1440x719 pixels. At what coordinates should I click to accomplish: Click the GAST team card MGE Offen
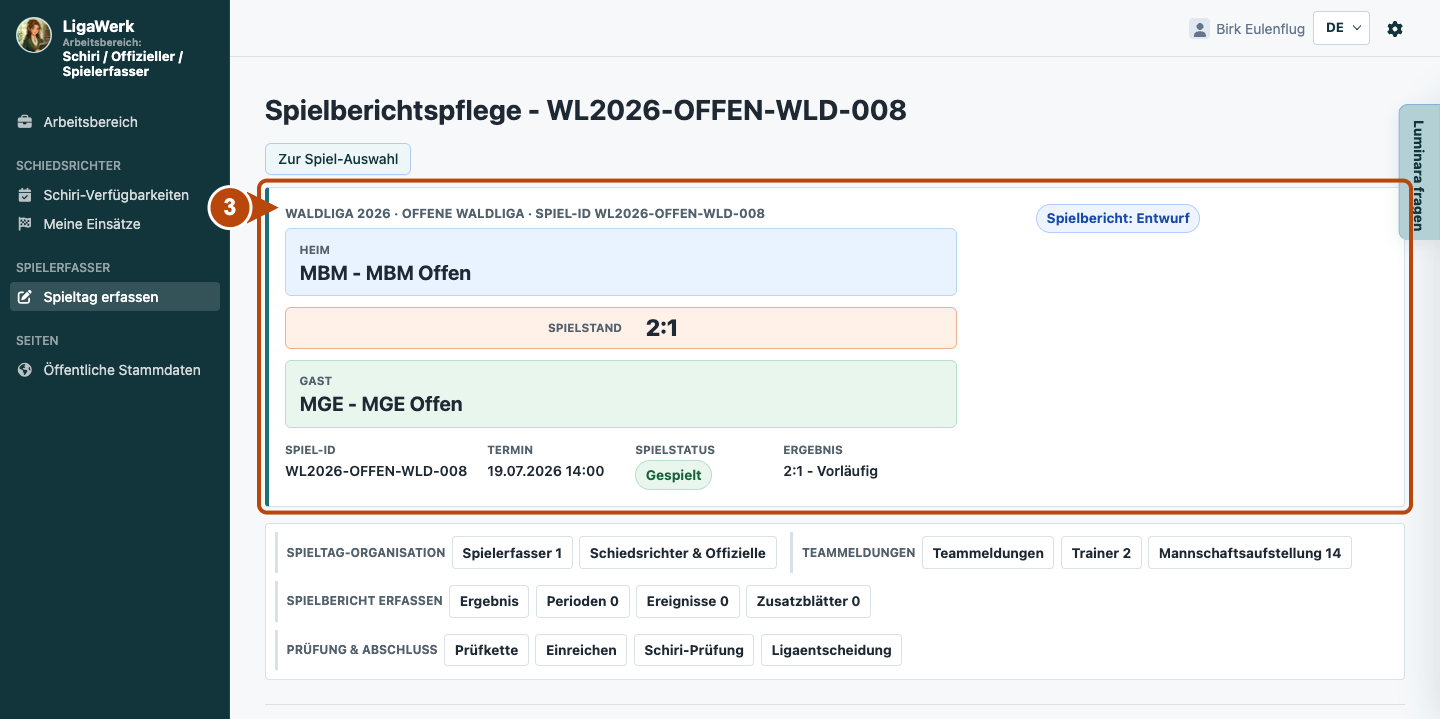621,394
